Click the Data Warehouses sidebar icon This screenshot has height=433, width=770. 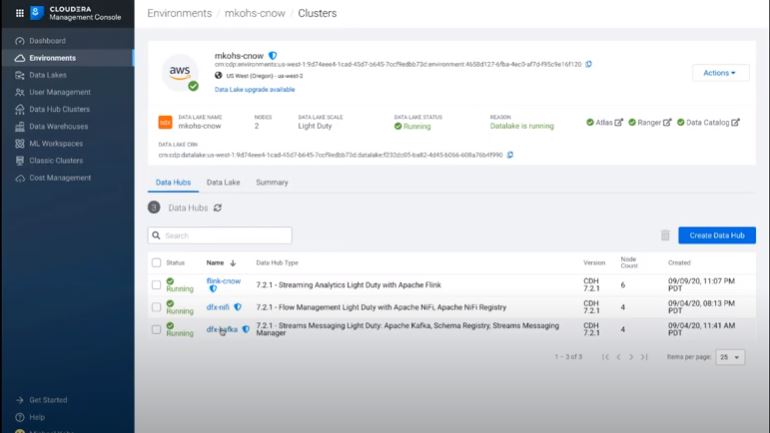point(20,127)
